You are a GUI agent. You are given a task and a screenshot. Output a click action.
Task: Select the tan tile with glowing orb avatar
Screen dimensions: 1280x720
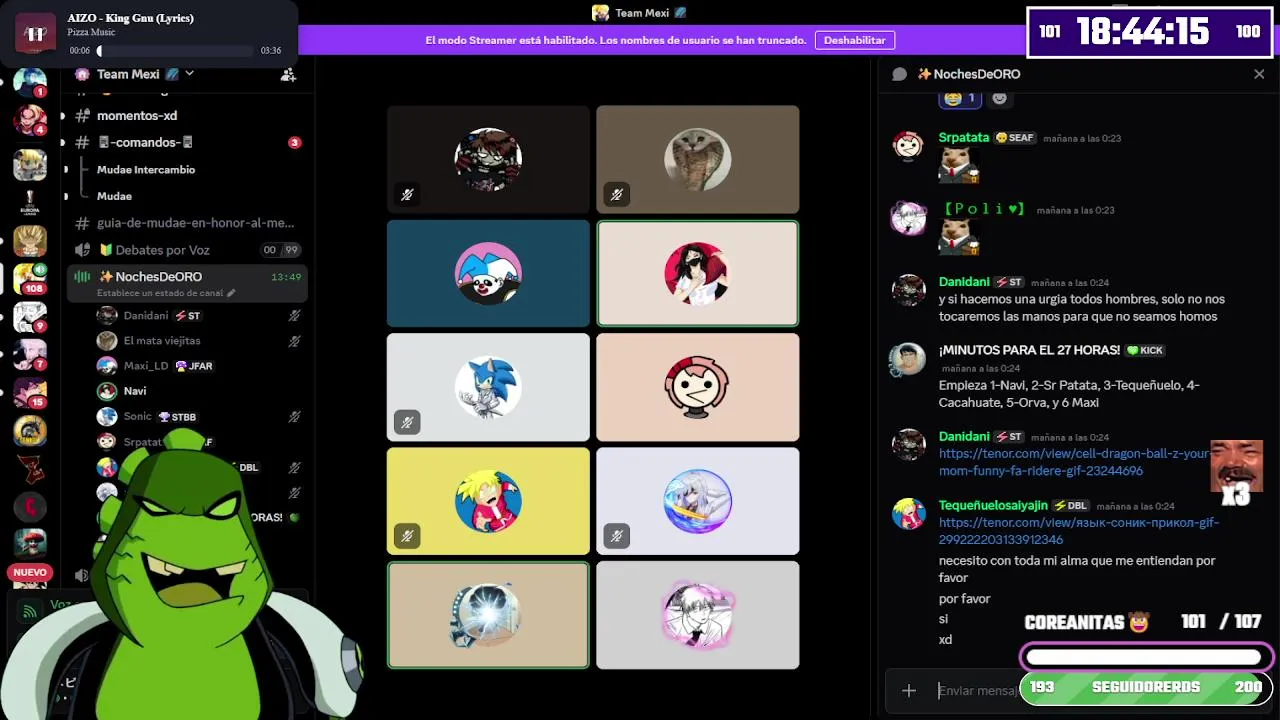click(488, 615)
